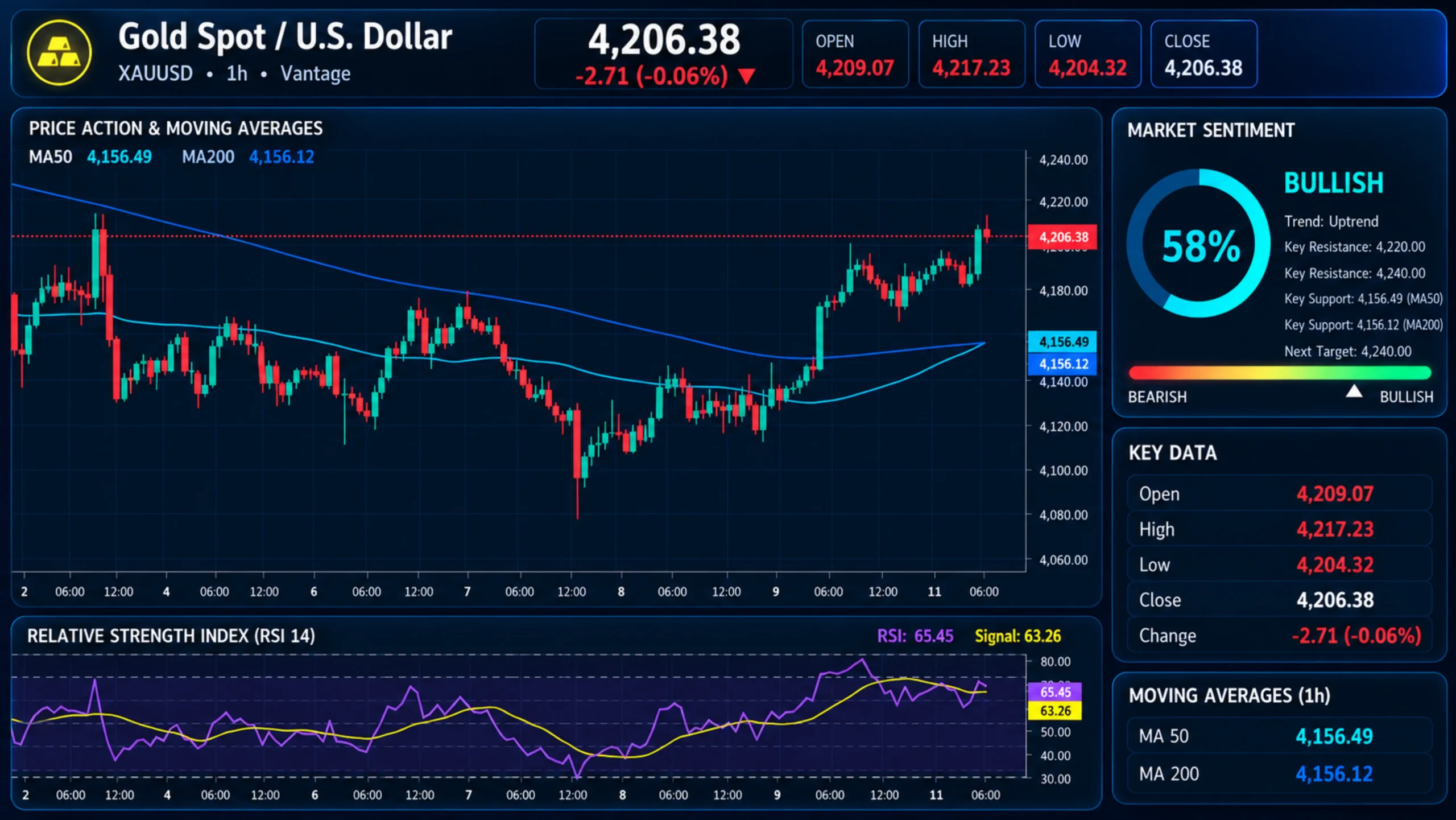This screenshot has width=1456, height=820.
Task: Click the XAUUSD symbol text
Action: click(x=155, y=73)
